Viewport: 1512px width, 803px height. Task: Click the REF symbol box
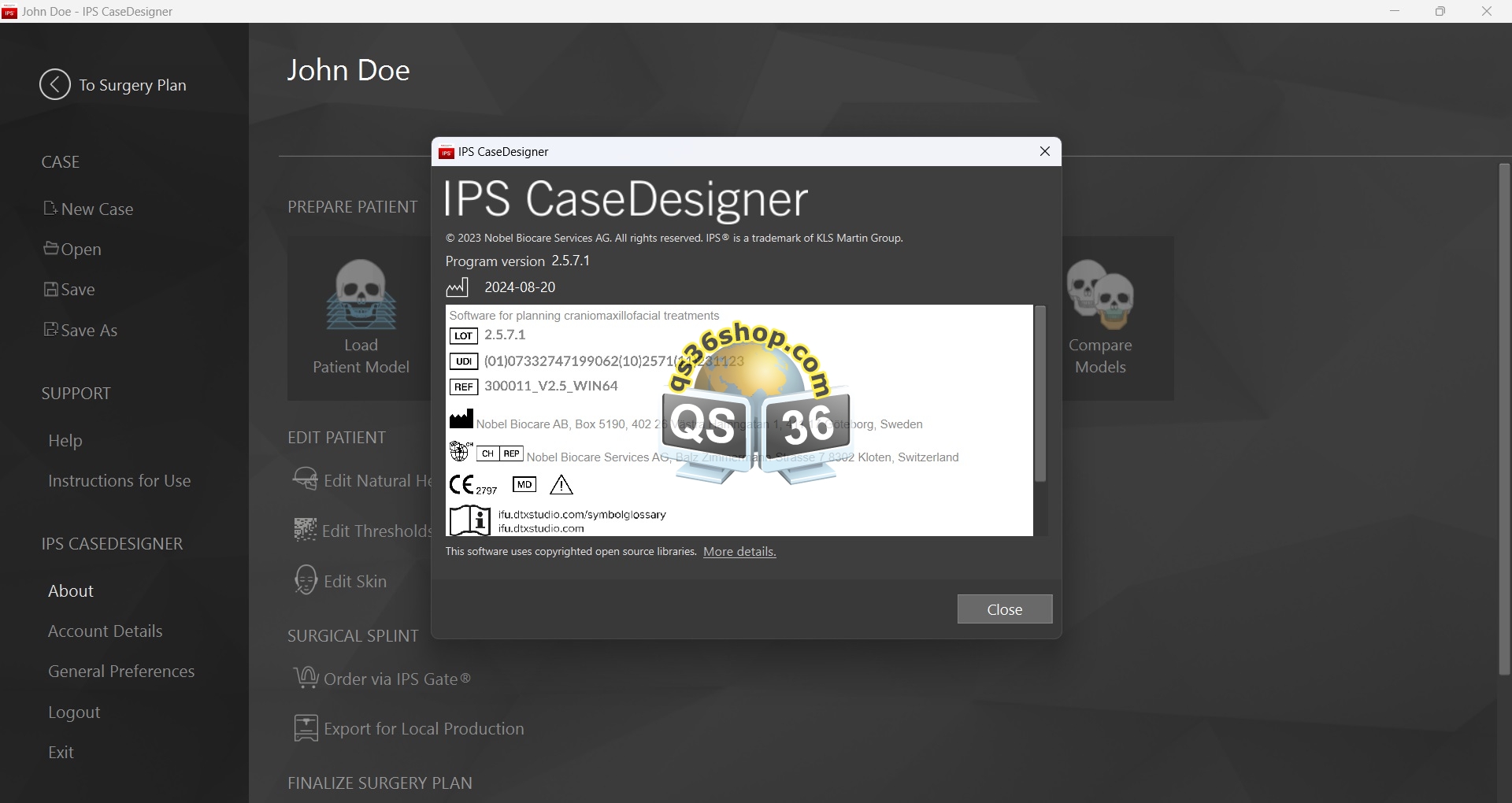click(x=463, y=387)
